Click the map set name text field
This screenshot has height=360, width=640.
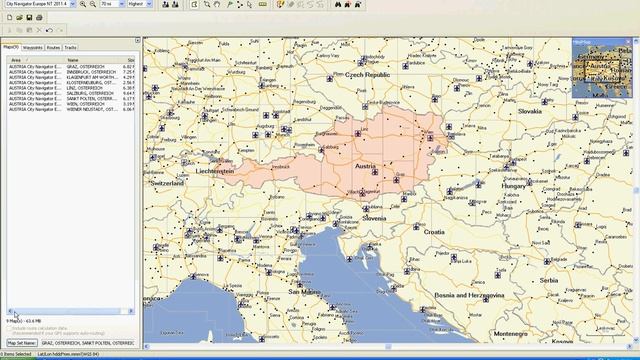(88, 343)
